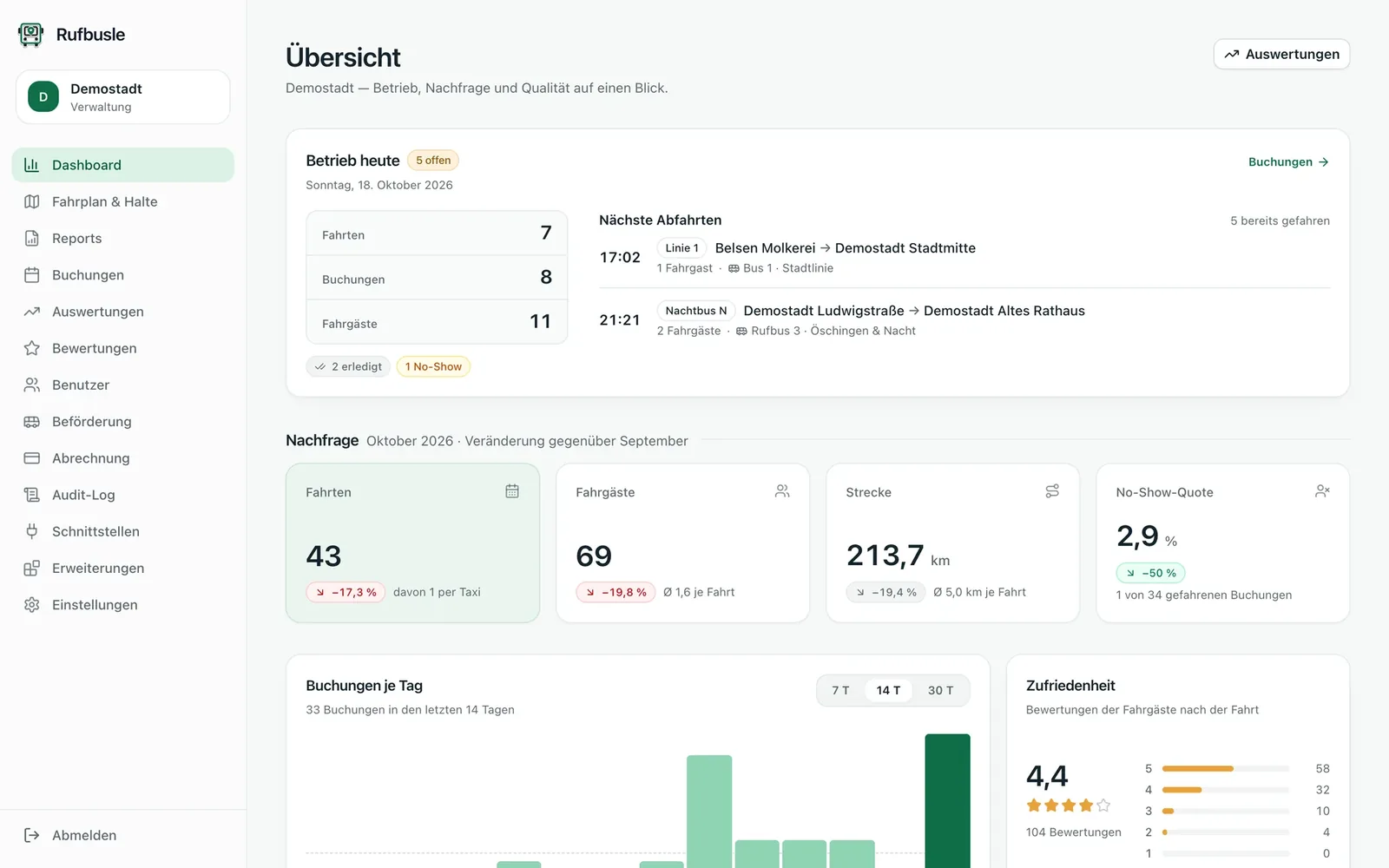The width and height of the screenshot is (1389, 868).
Task: Click the trend arrow icon in the top Auswertungen button
Action: 1232,54
